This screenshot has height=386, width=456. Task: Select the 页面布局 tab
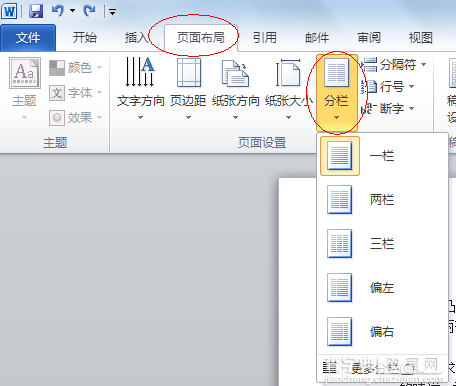[x=201, y=38]
